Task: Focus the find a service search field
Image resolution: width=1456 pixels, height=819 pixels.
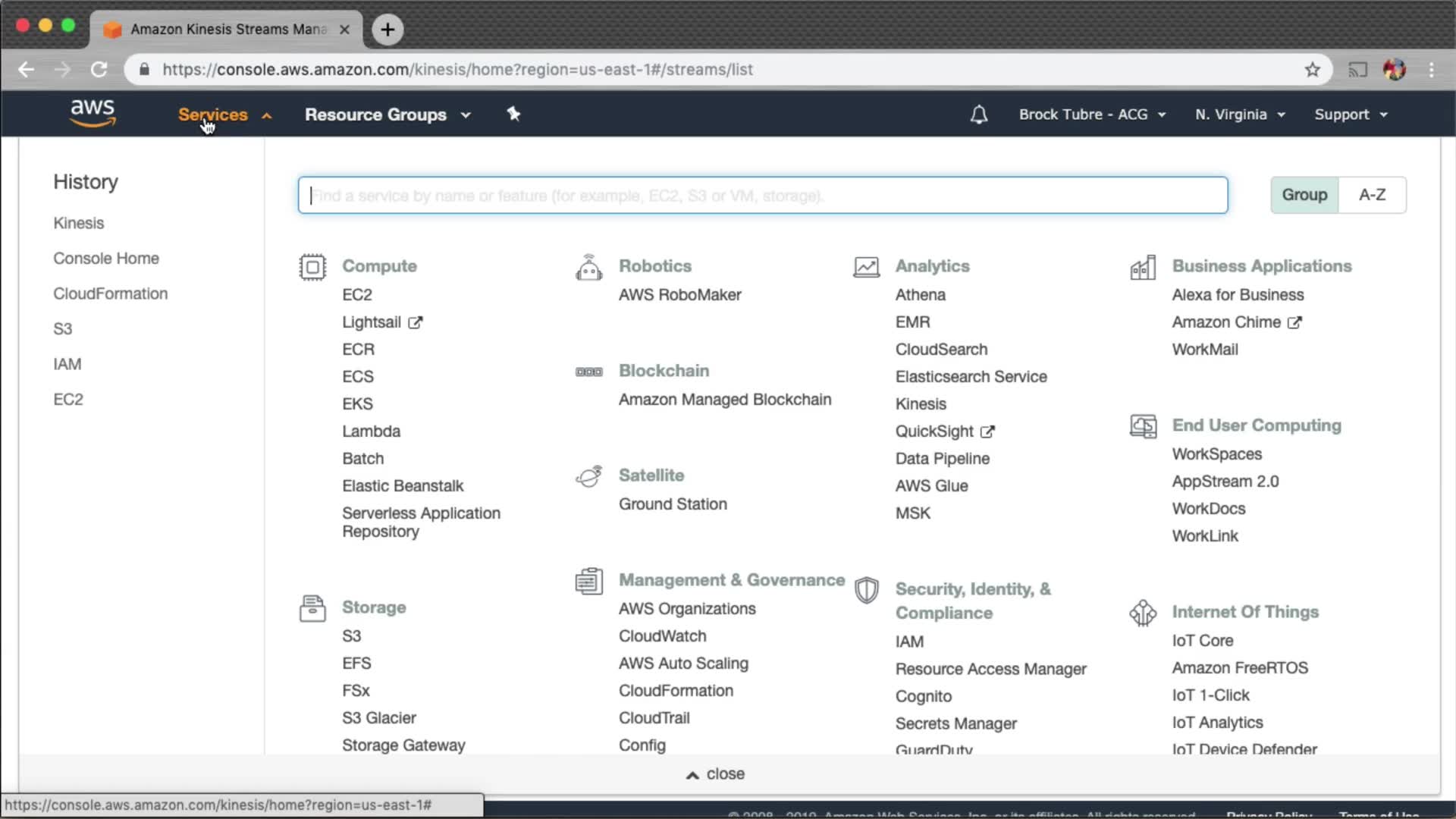Action: (762, 196)
